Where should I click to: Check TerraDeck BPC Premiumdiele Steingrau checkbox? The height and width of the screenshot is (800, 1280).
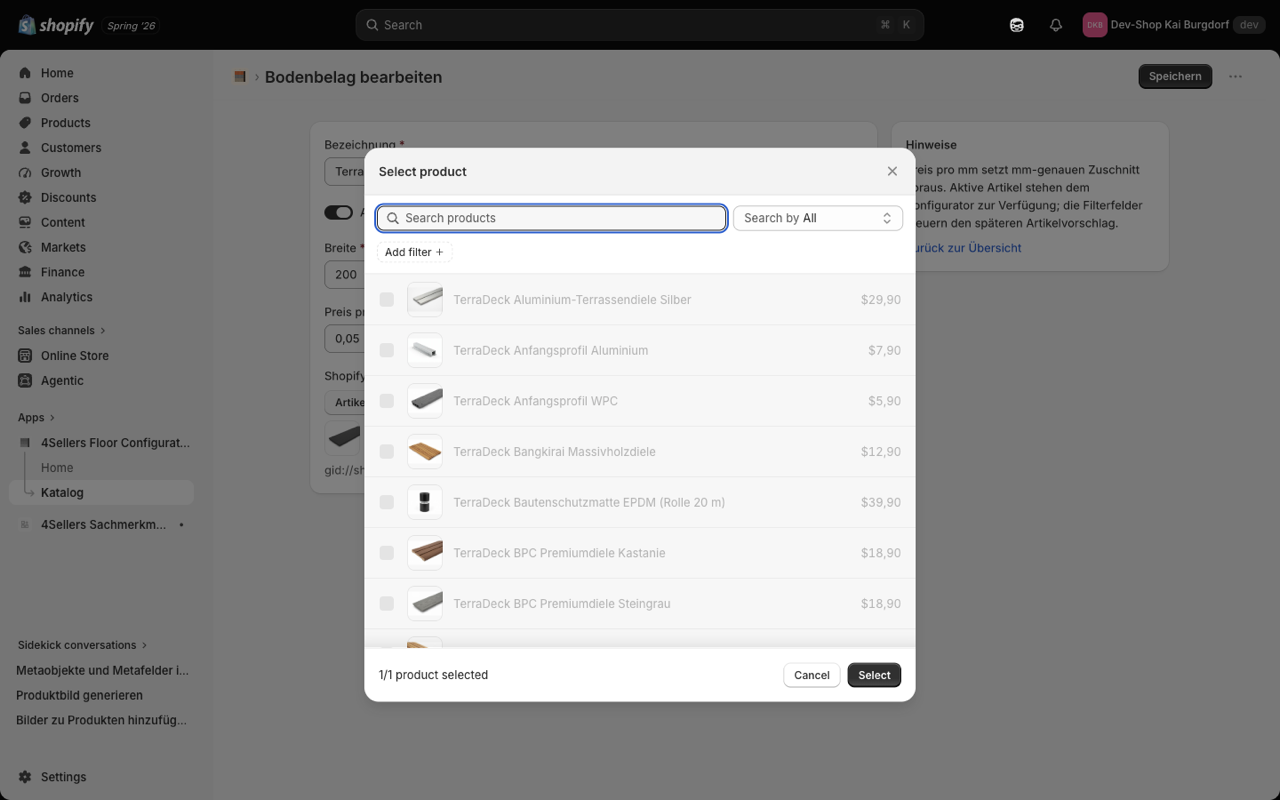click(387, 604)
